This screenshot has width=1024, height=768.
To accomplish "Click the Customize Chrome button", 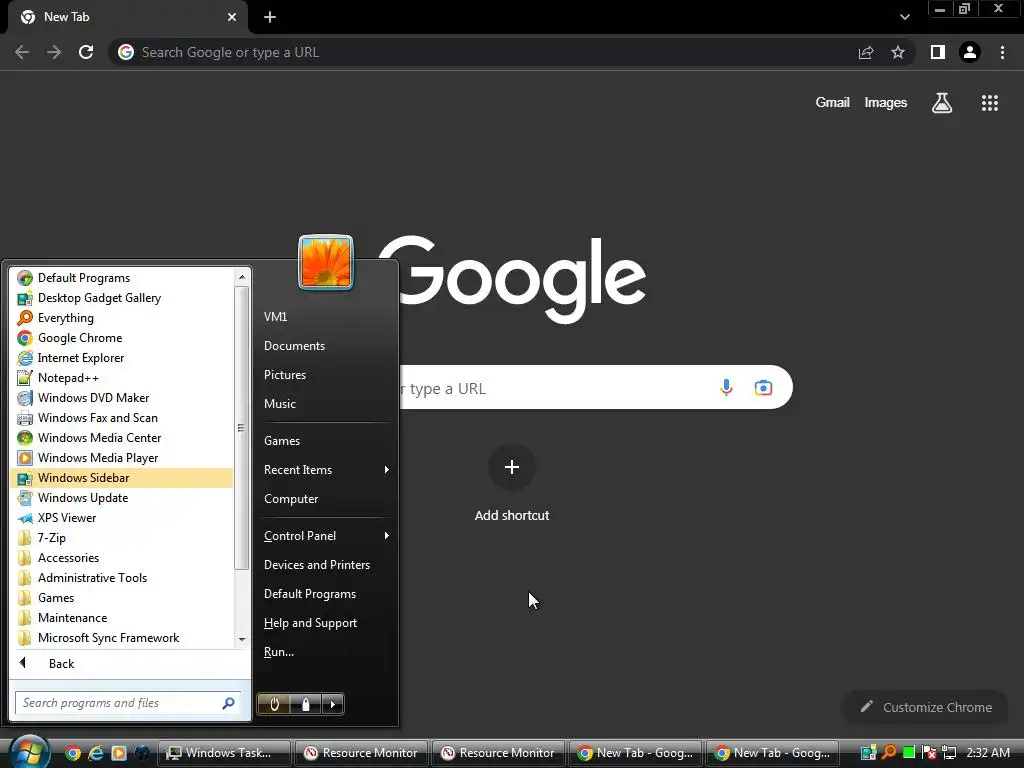I will coord(926,707).
